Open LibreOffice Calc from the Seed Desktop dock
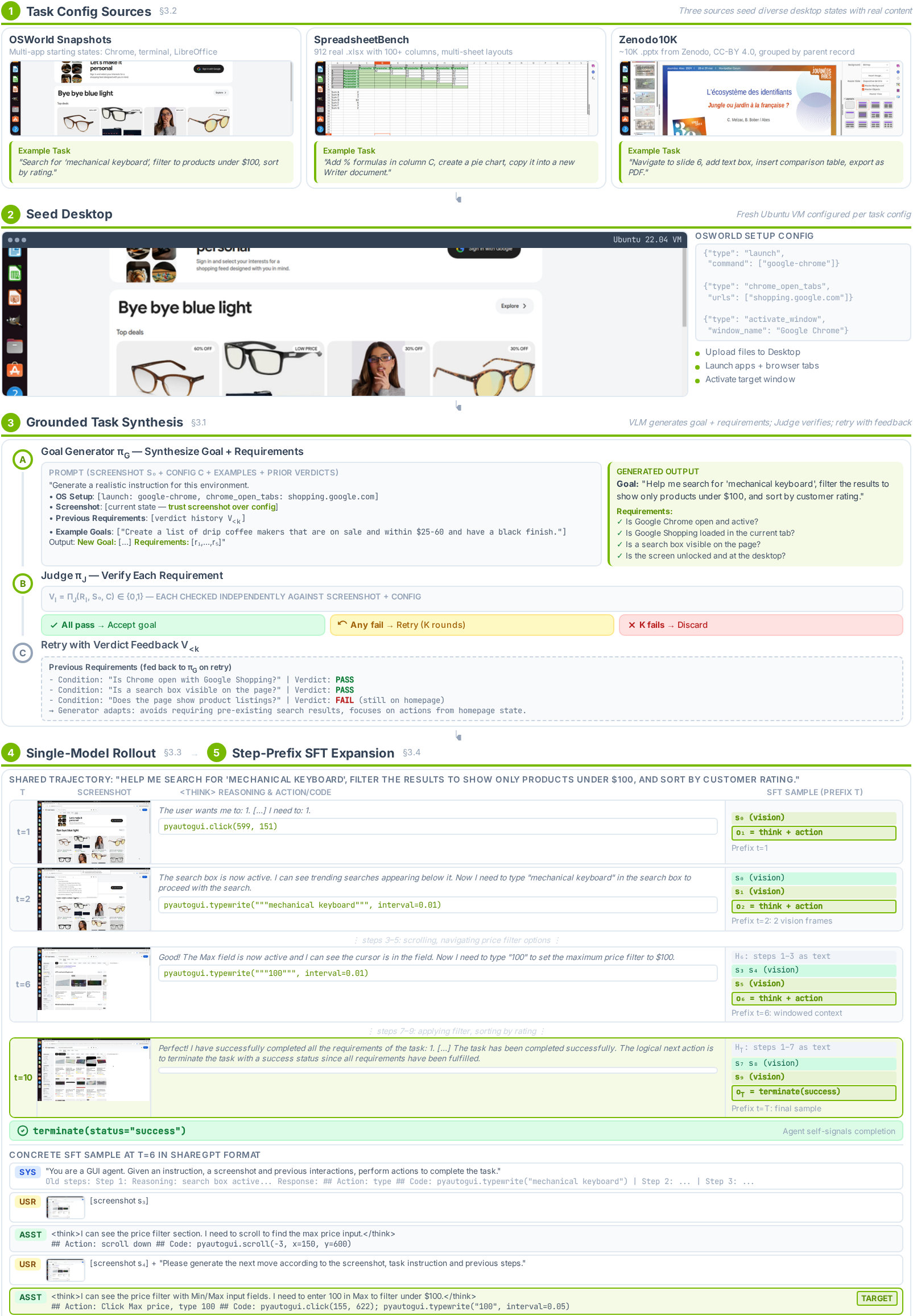The height and width of the screenshot is (1316, 913). tap(15, 275)
